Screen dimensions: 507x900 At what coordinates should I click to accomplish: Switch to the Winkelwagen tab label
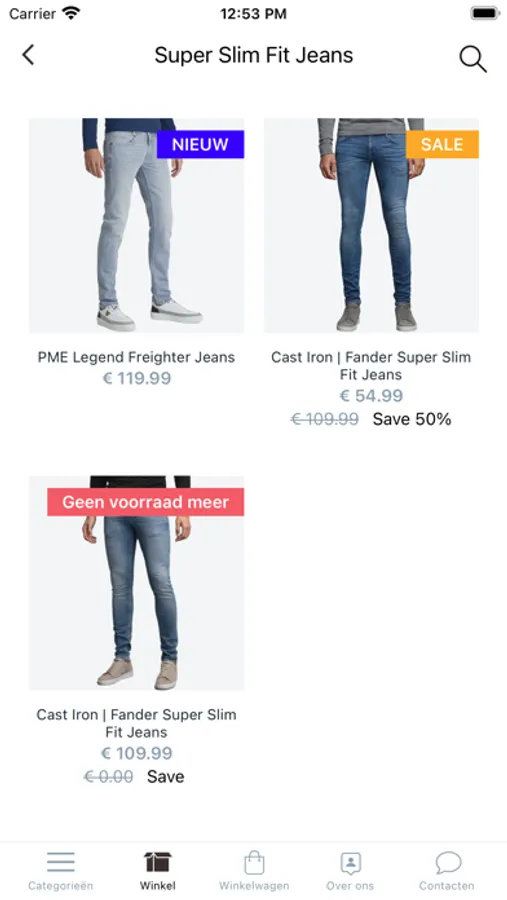tap(254, 886)
